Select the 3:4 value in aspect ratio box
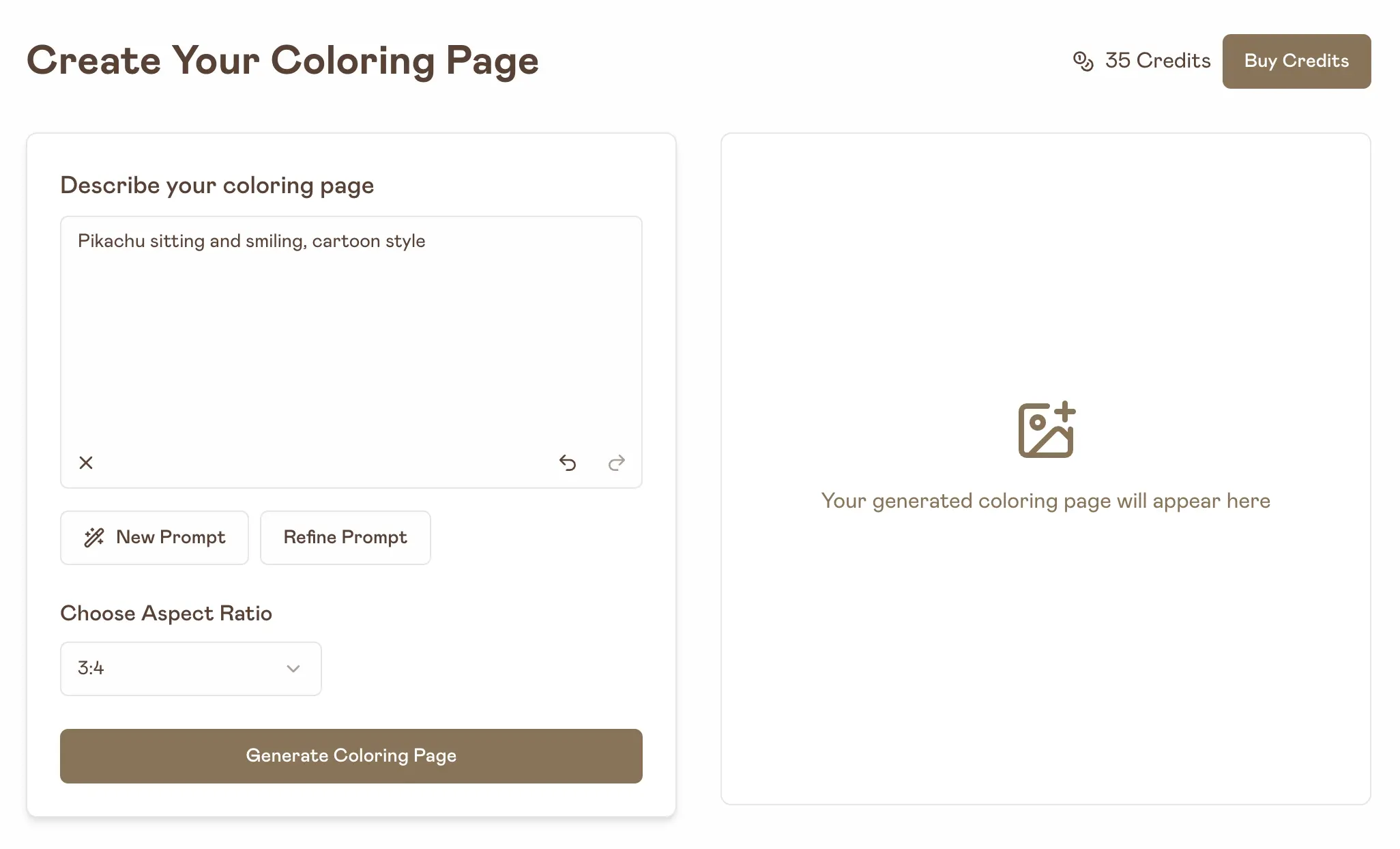This screenshot has height=849, width=1400. click(91, 668)
